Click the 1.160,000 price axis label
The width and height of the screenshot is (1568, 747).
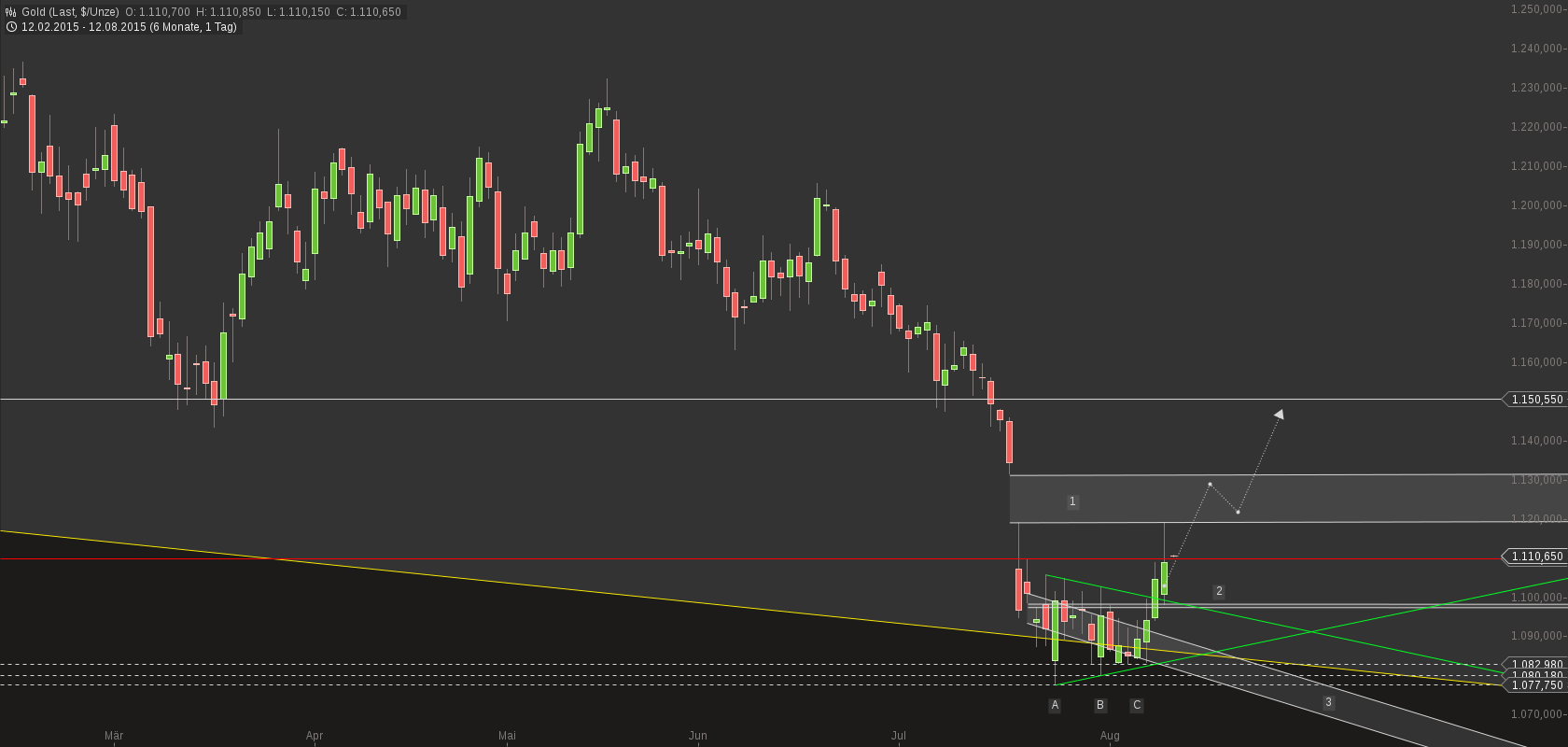point(1537,362)
